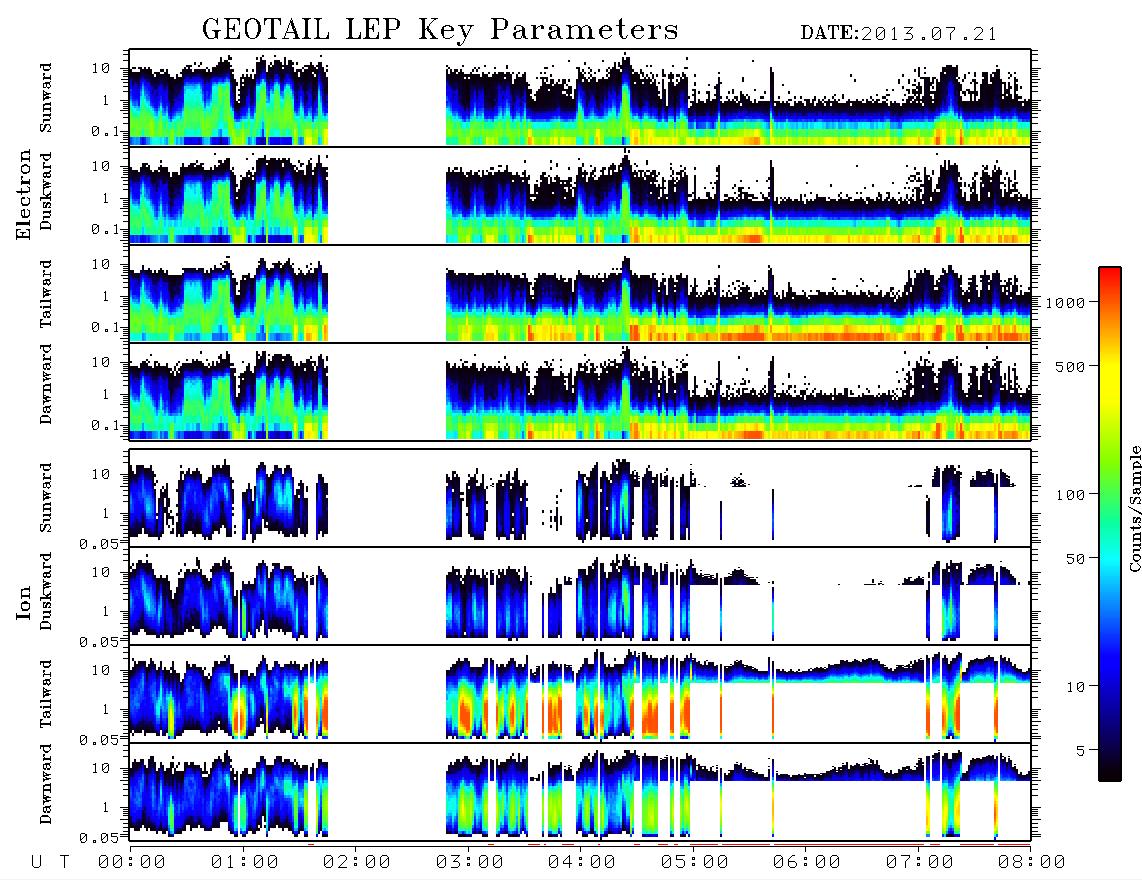Click the Ion Duskward spectrogram panel
The width and height of the screenshot is (1142, 880).
click(x=580, y=596)
